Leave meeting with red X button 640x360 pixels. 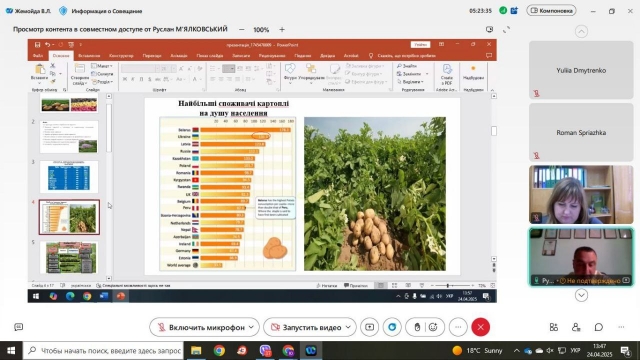(480, 327)
